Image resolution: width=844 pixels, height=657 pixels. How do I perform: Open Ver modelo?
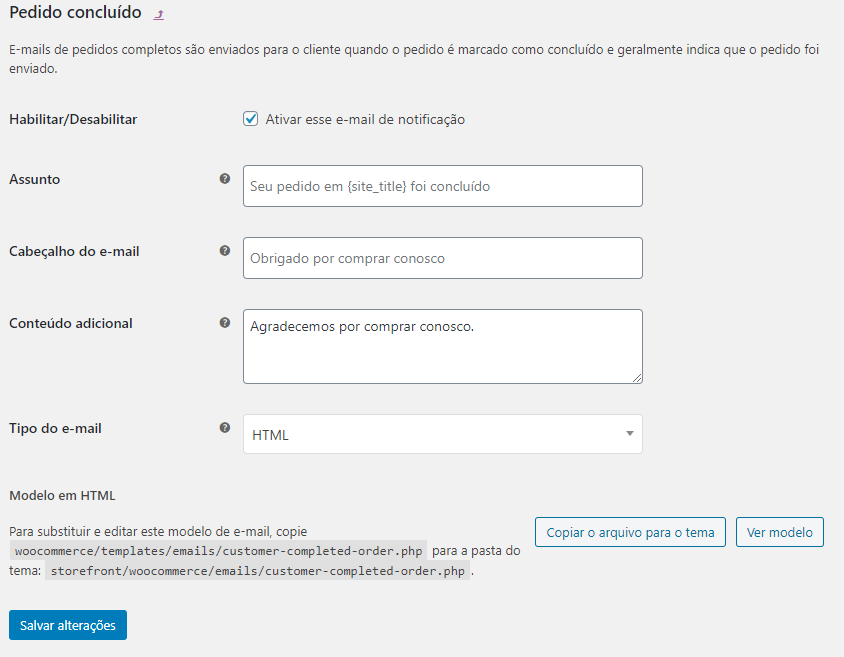779,532
